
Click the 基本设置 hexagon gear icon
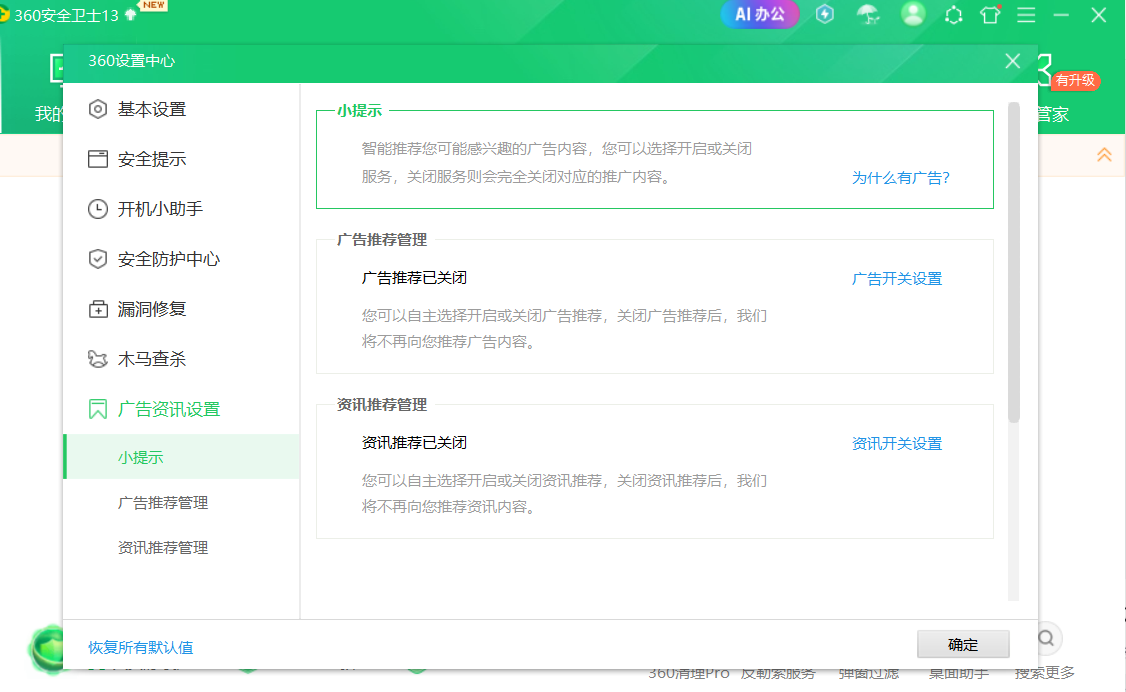tap(98, 109)
